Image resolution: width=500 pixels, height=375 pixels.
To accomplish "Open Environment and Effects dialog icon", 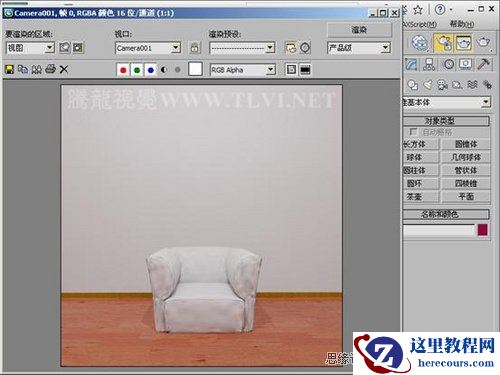I will (305, 48).
